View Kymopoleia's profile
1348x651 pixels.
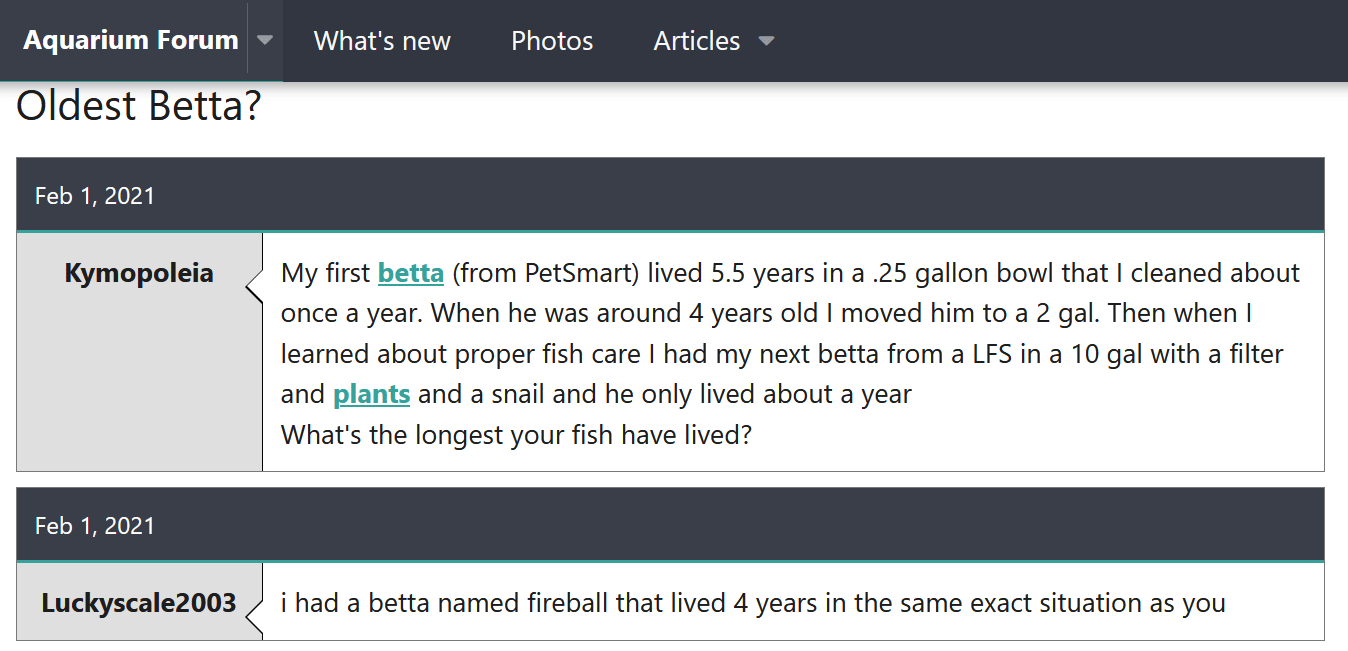click(x=138, y=272)
